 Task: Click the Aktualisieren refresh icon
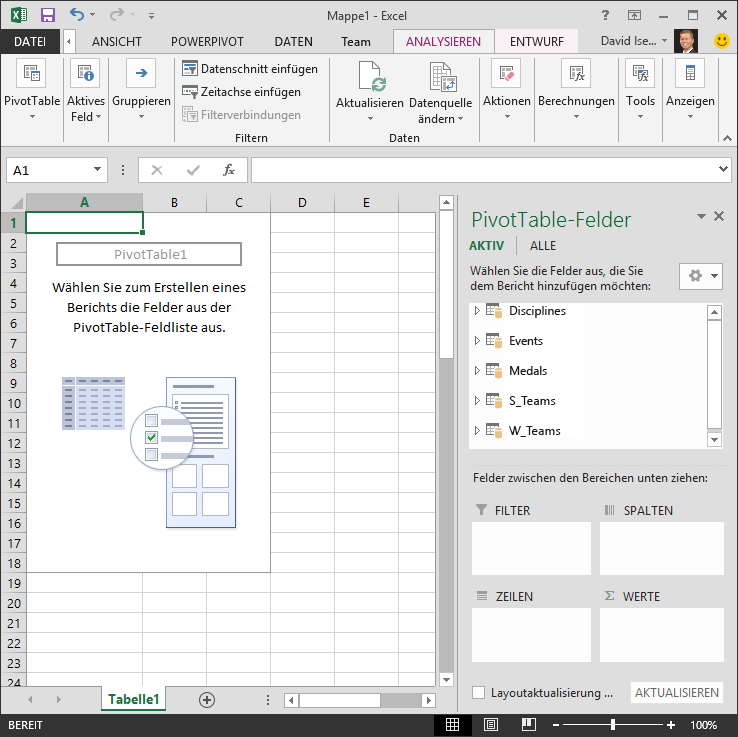click(x=370, y=76)
